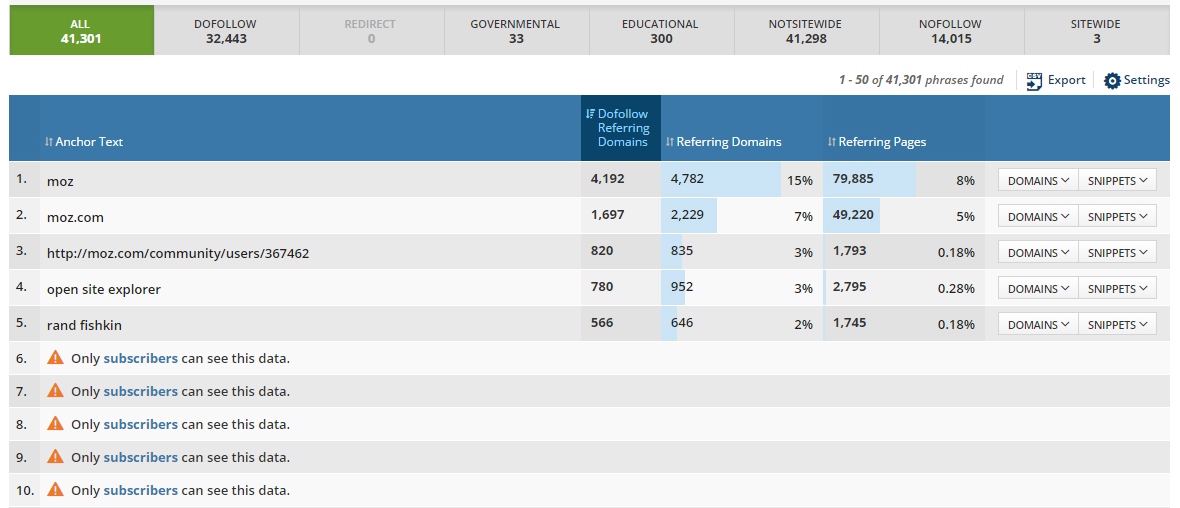1180x508 pixels.
Task: Open SNIPPETS dropdown for moz row
Action: coord(1118,181)
